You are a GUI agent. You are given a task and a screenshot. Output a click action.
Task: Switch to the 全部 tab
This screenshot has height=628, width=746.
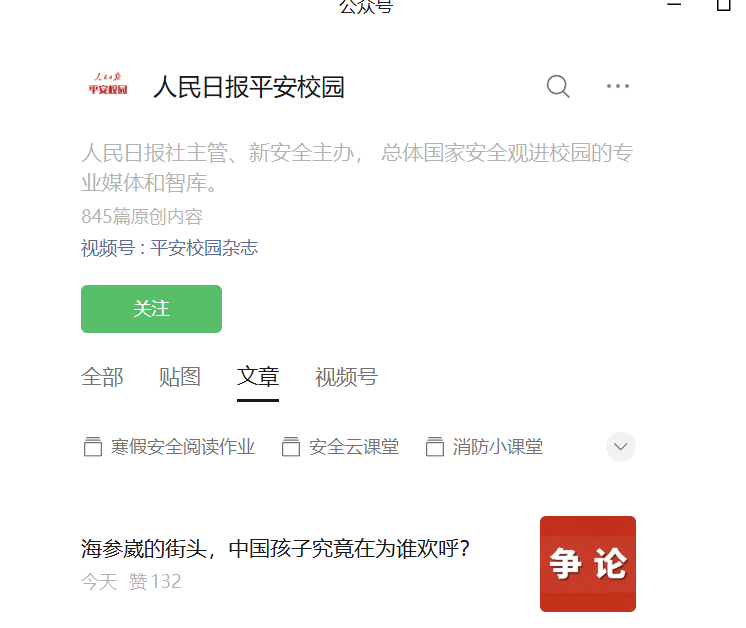pos(102,377)
